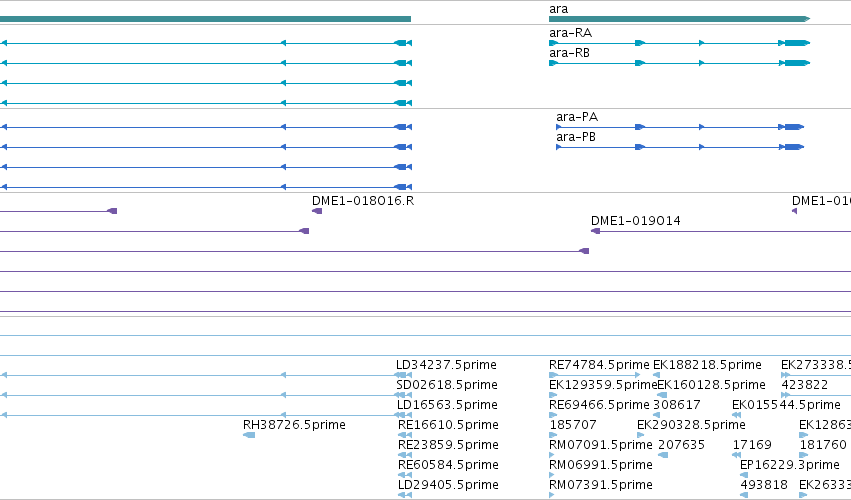Image resolution: width=851 pixels, height=500 pixels.
Task: Open the EK188218.5prime EST label
Action: (707, 365)
